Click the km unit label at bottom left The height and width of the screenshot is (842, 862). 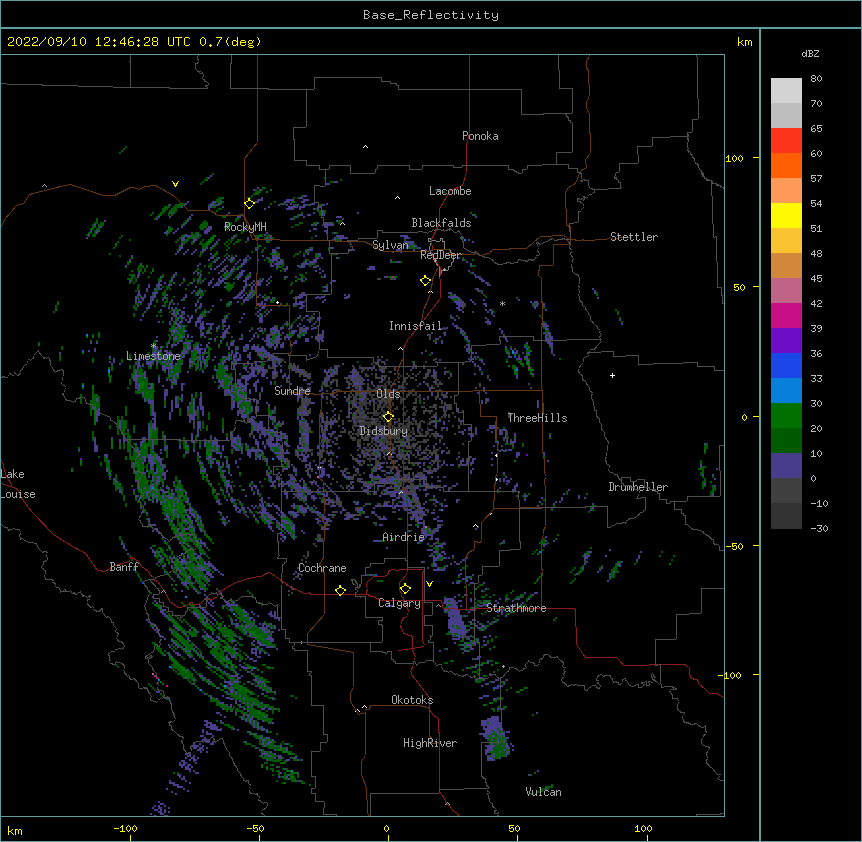tap(14, 830)
